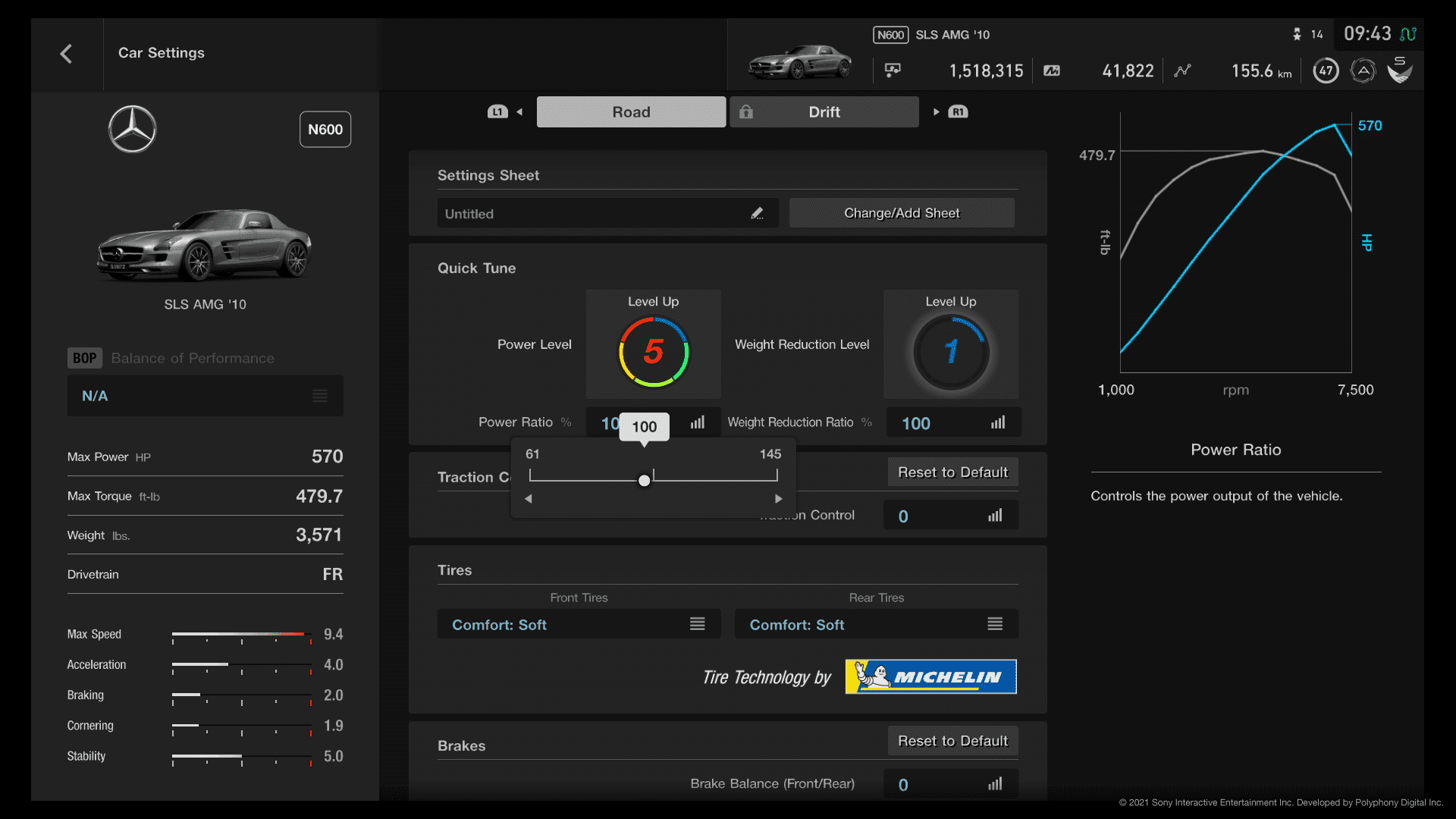Click the N600 badge in top bar
This screenshot has width=1456, height=819.
(x=890, y=35)
